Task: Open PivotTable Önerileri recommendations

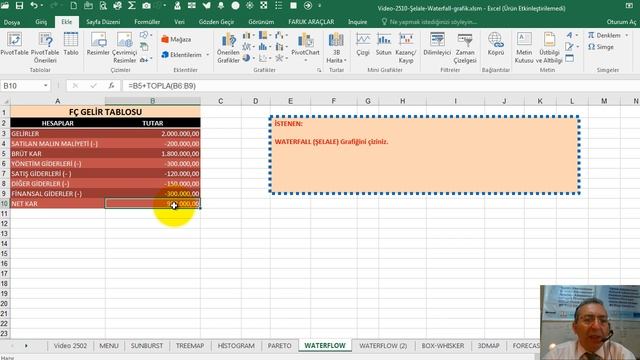Action: tap(45, 48)
